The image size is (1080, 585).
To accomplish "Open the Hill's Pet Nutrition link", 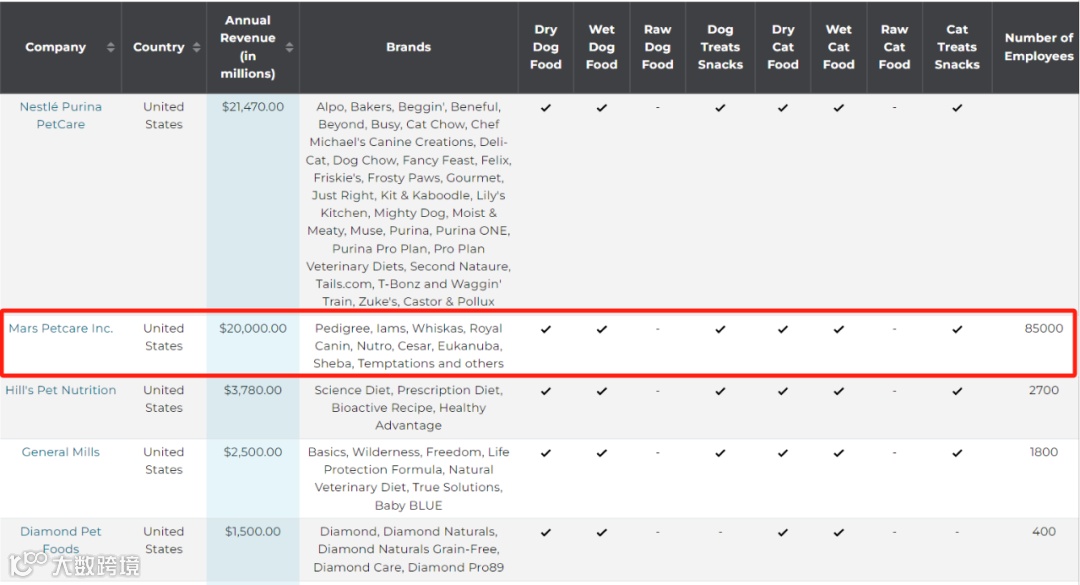I will (x=61, y=390).
